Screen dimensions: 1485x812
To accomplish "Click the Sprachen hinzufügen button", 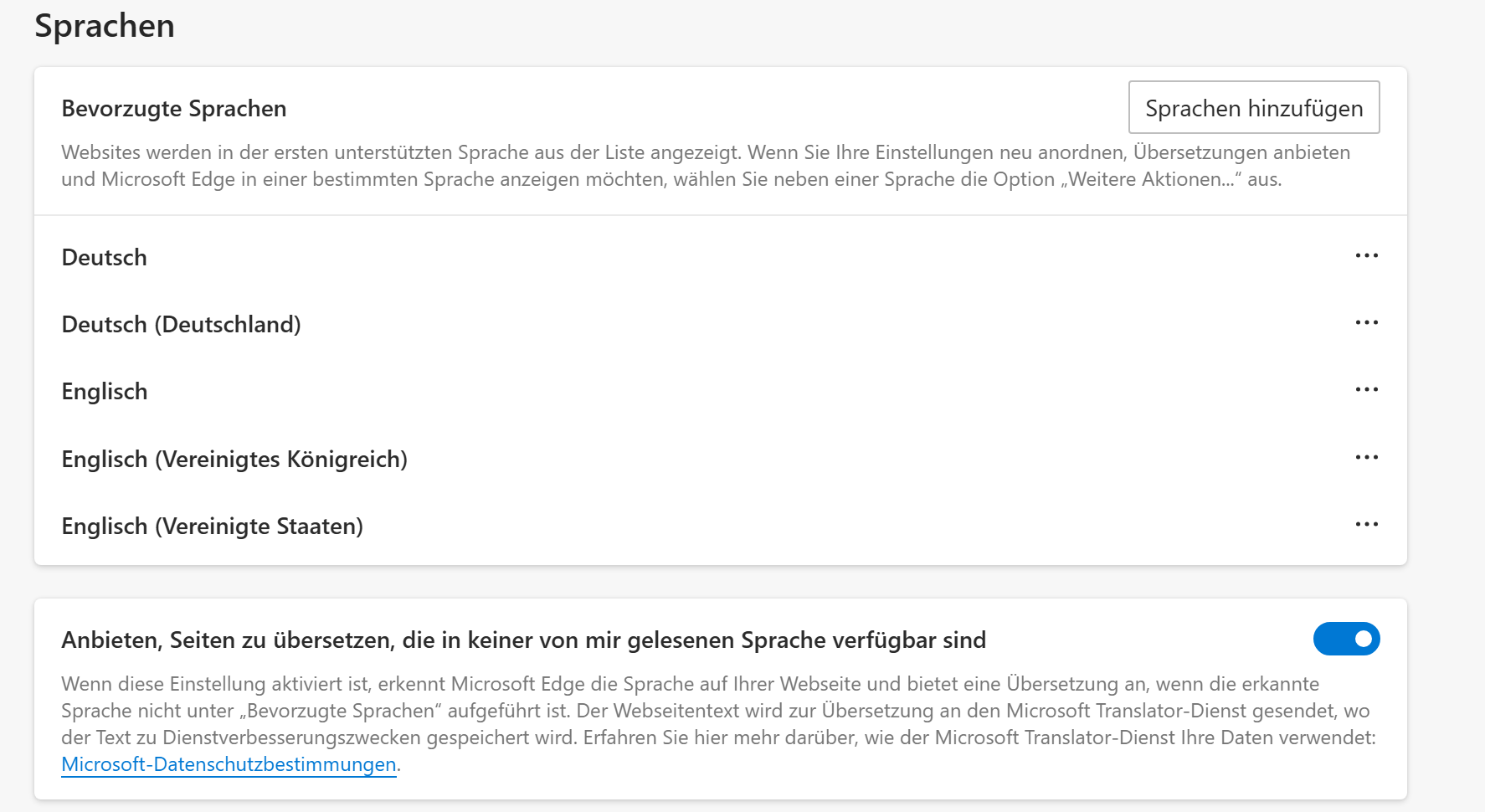I will click(x=1253, y=108).
